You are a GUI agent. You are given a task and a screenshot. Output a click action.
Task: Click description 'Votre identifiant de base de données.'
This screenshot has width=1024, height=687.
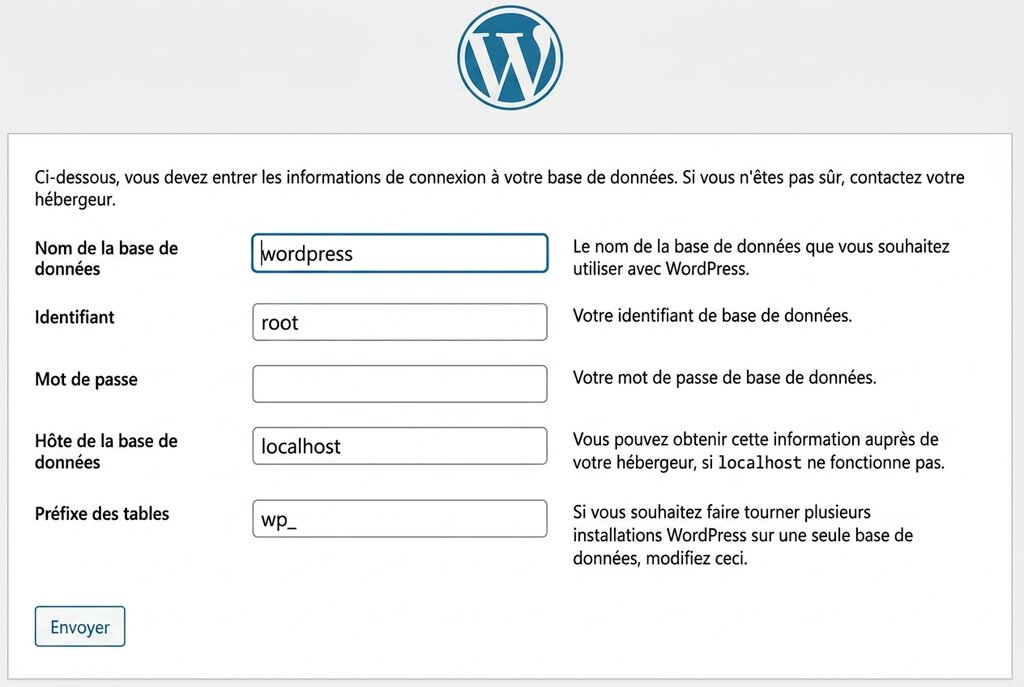(x=712, y=316)
